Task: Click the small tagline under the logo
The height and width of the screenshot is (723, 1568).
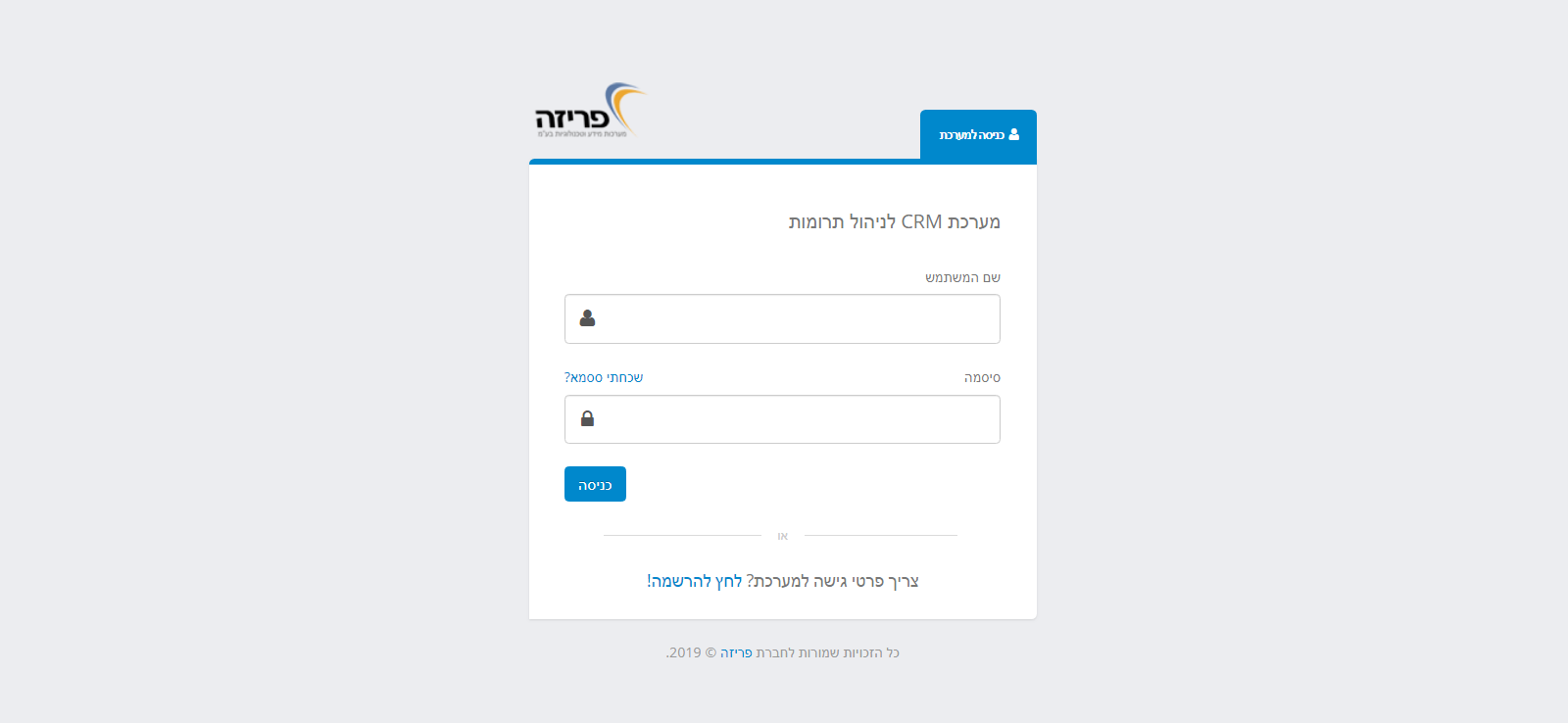Action: 582,134
